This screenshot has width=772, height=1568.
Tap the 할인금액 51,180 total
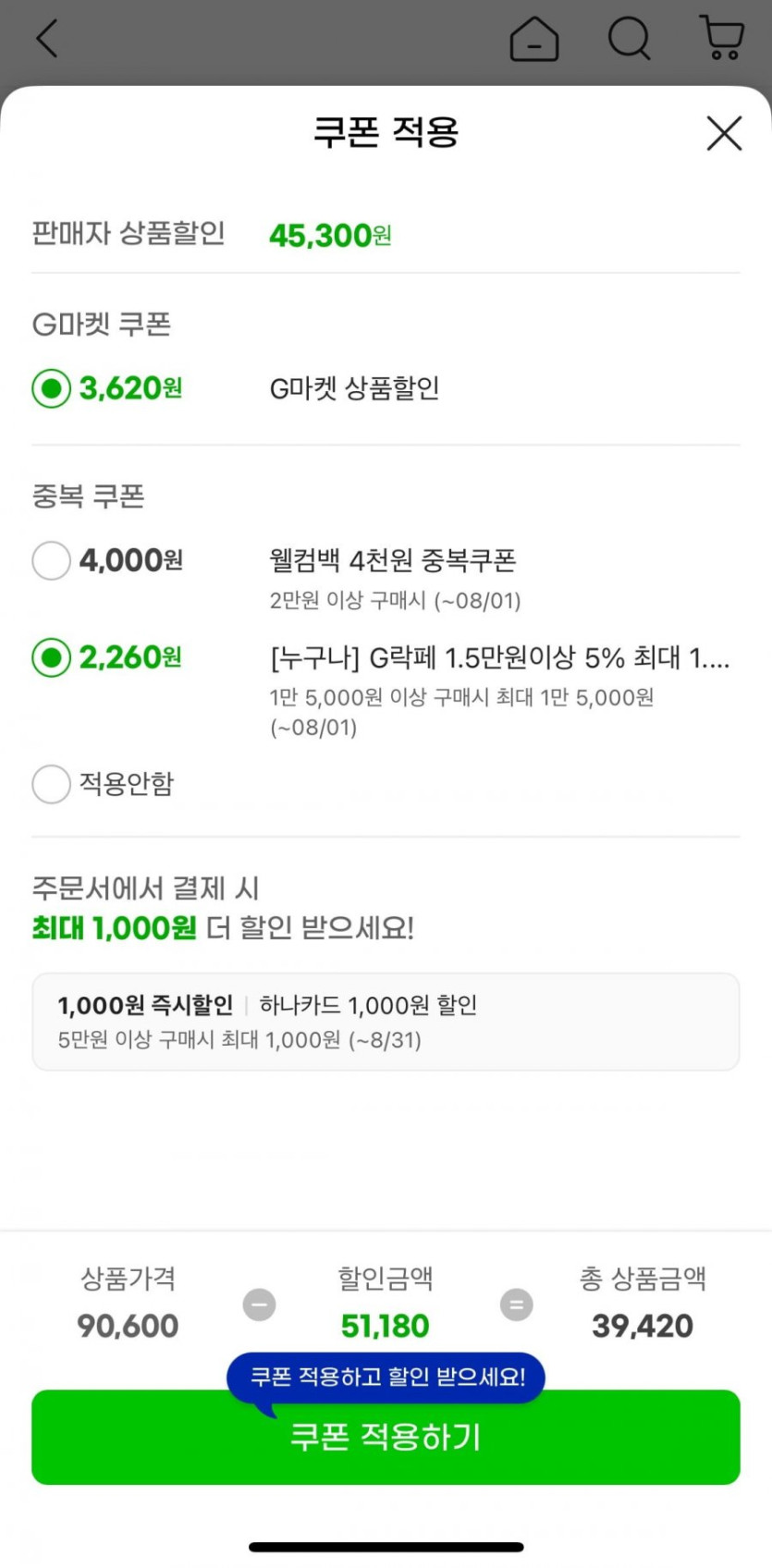click(386, 1326)
